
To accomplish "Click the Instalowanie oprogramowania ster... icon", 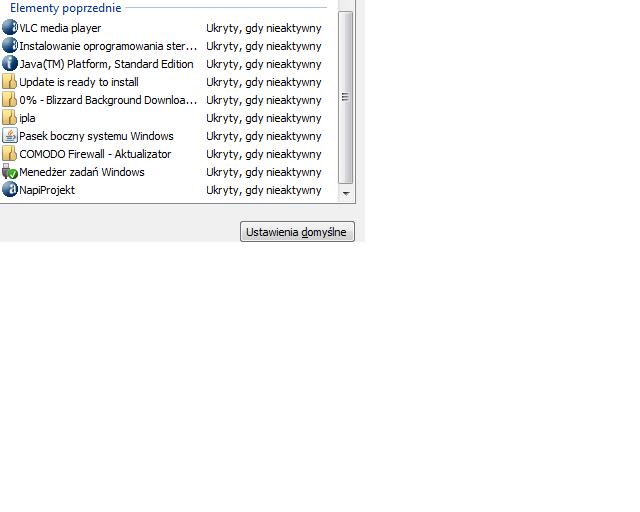I will pyautogui.click(x=10, y=46).
